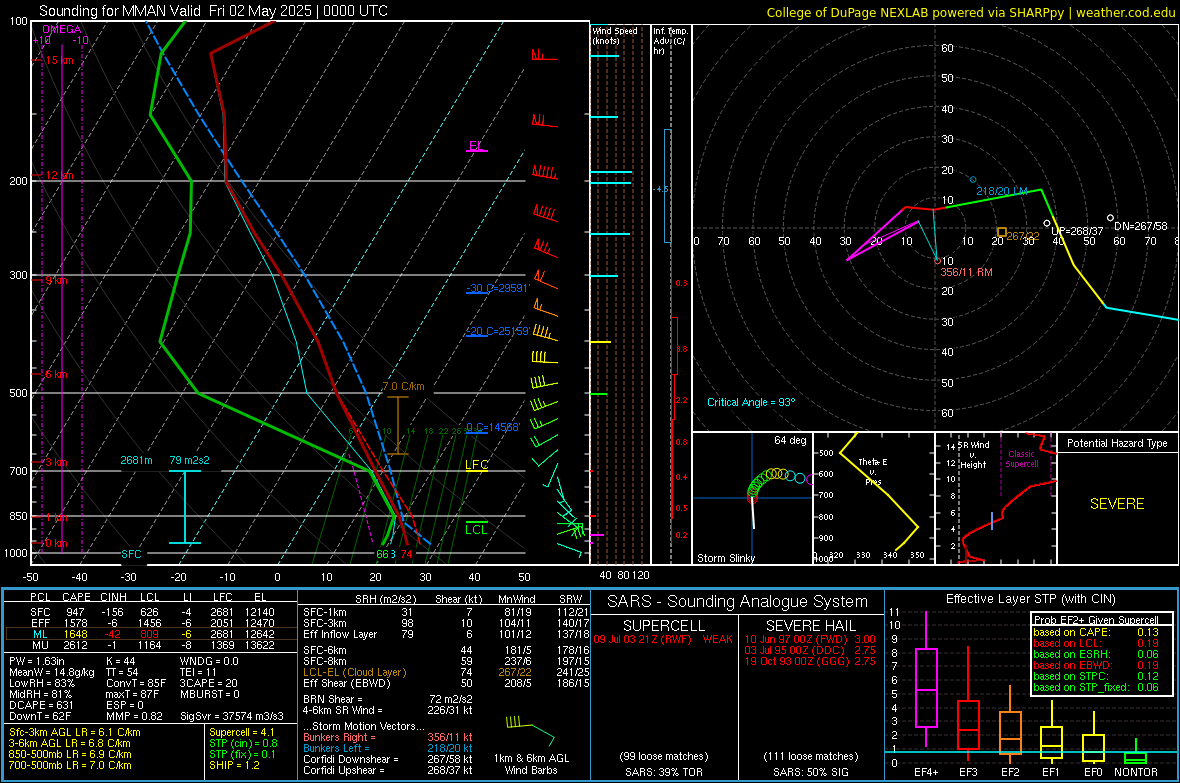Click 'STP (cin) = 0.8' value
Image resolution: width=1180 pixels, height=783 pixels.
tap(243, 743)
